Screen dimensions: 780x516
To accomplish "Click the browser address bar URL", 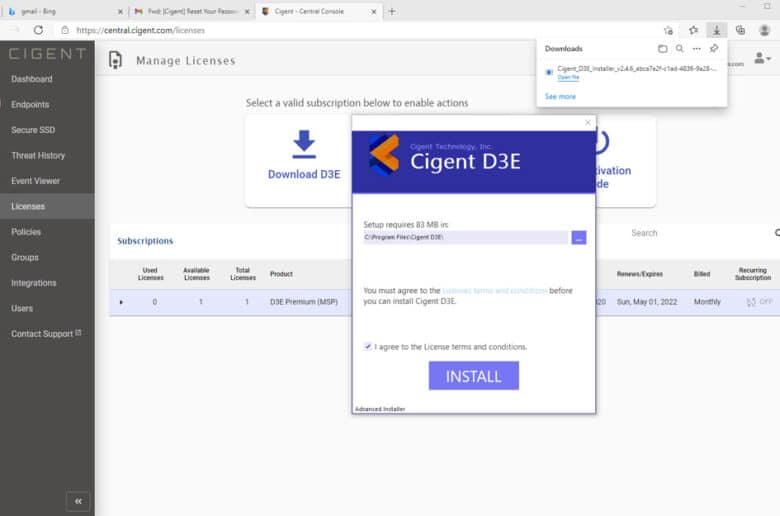I will 140,30.
